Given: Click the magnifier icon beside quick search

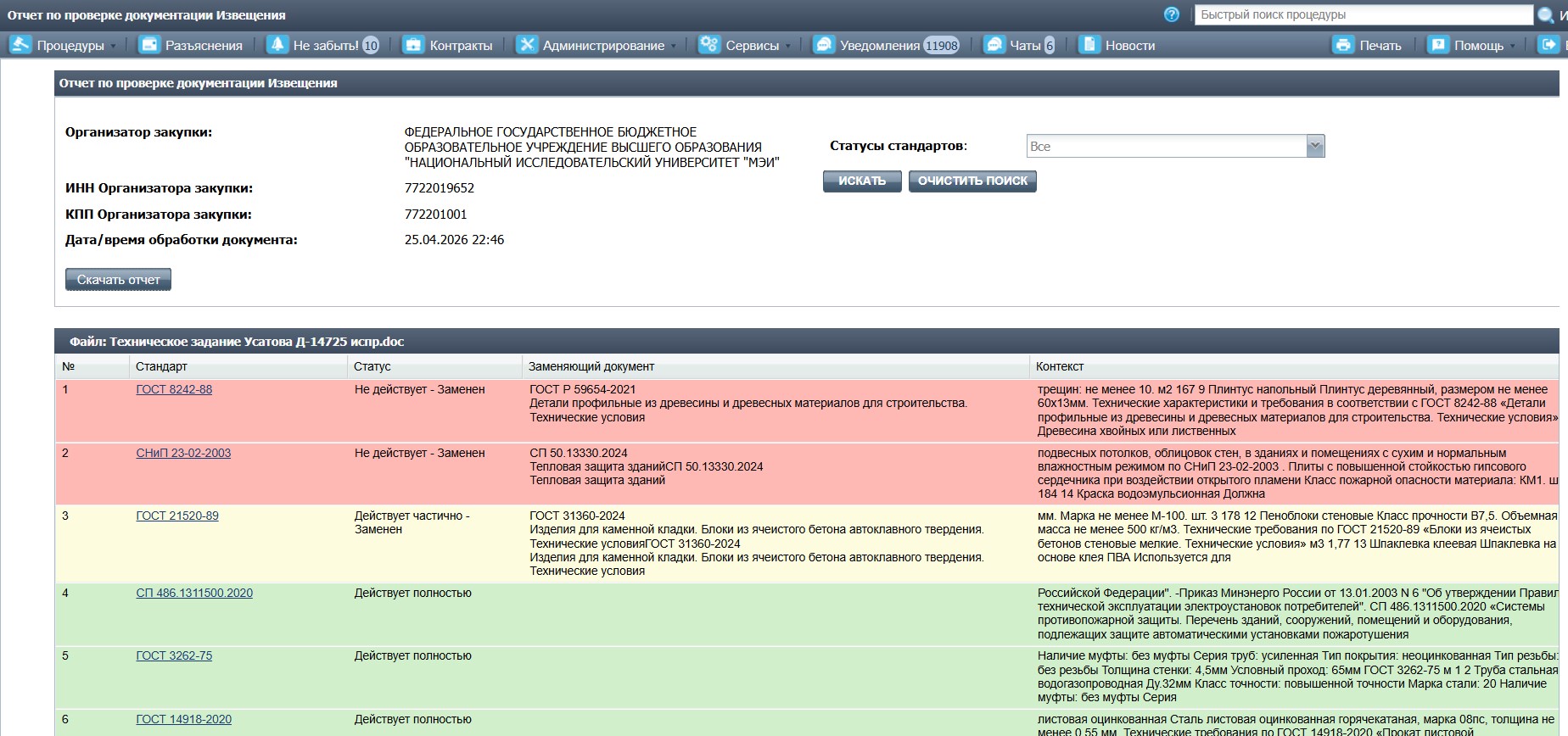Looking at the screenshot, I should click(1545, 15).
